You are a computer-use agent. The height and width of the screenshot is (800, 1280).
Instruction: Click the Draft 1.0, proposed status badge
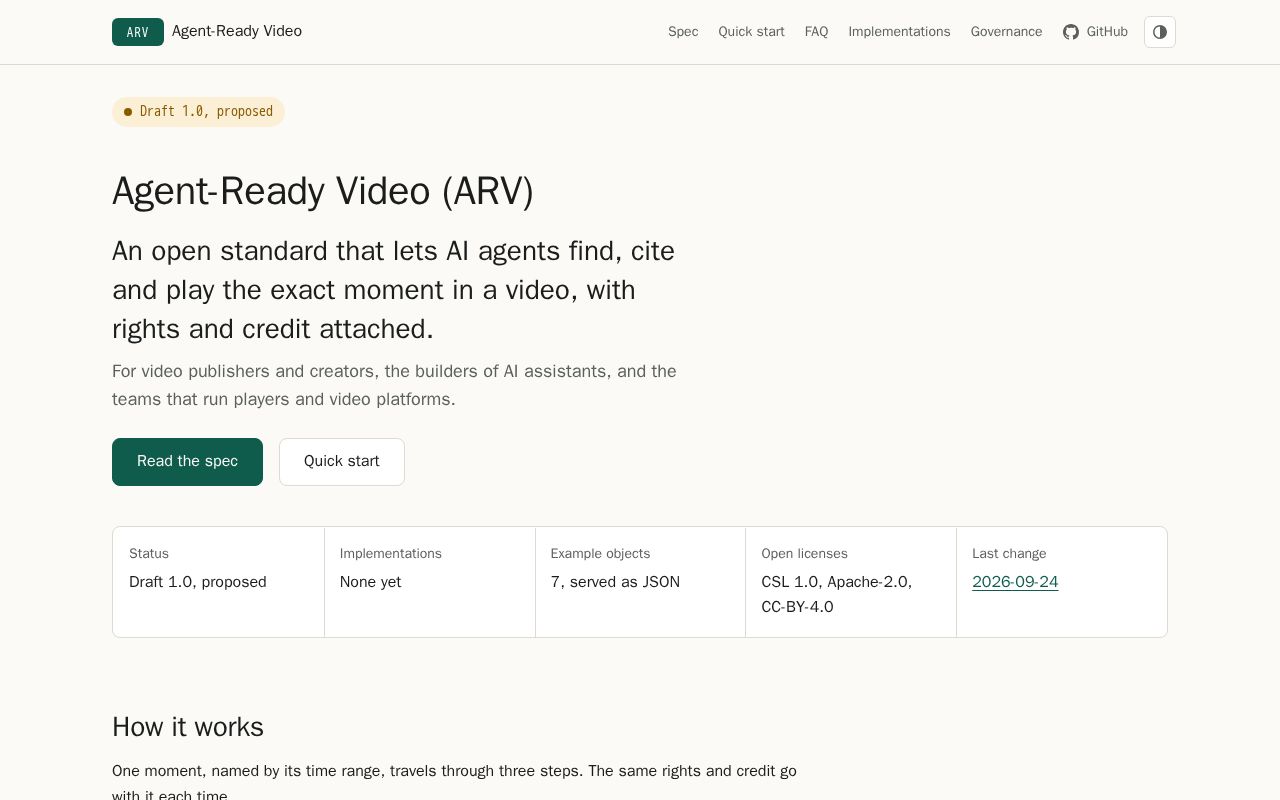[198, 112]
